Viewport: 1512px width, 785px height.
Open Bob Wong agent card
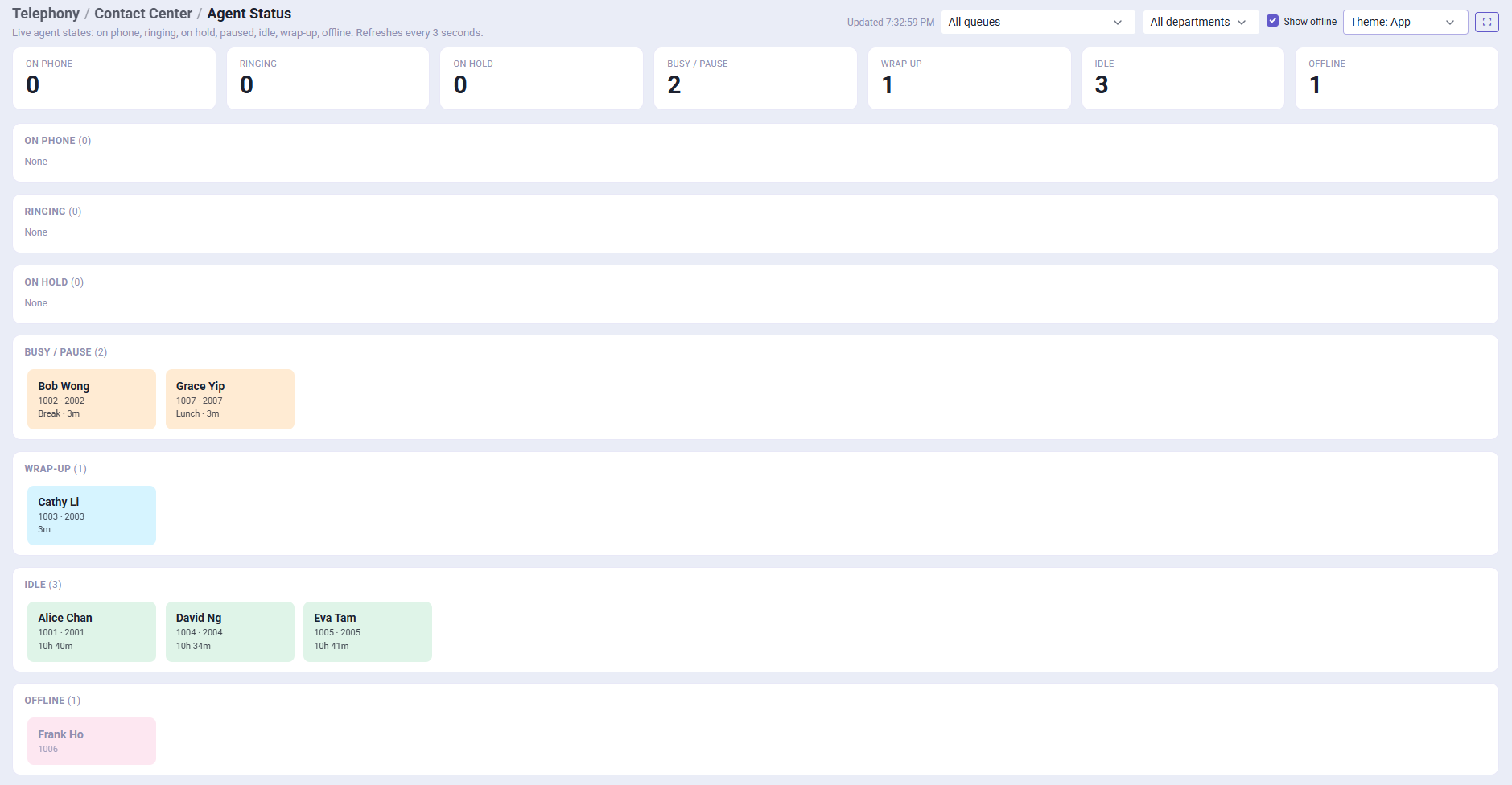pos(92,399)
